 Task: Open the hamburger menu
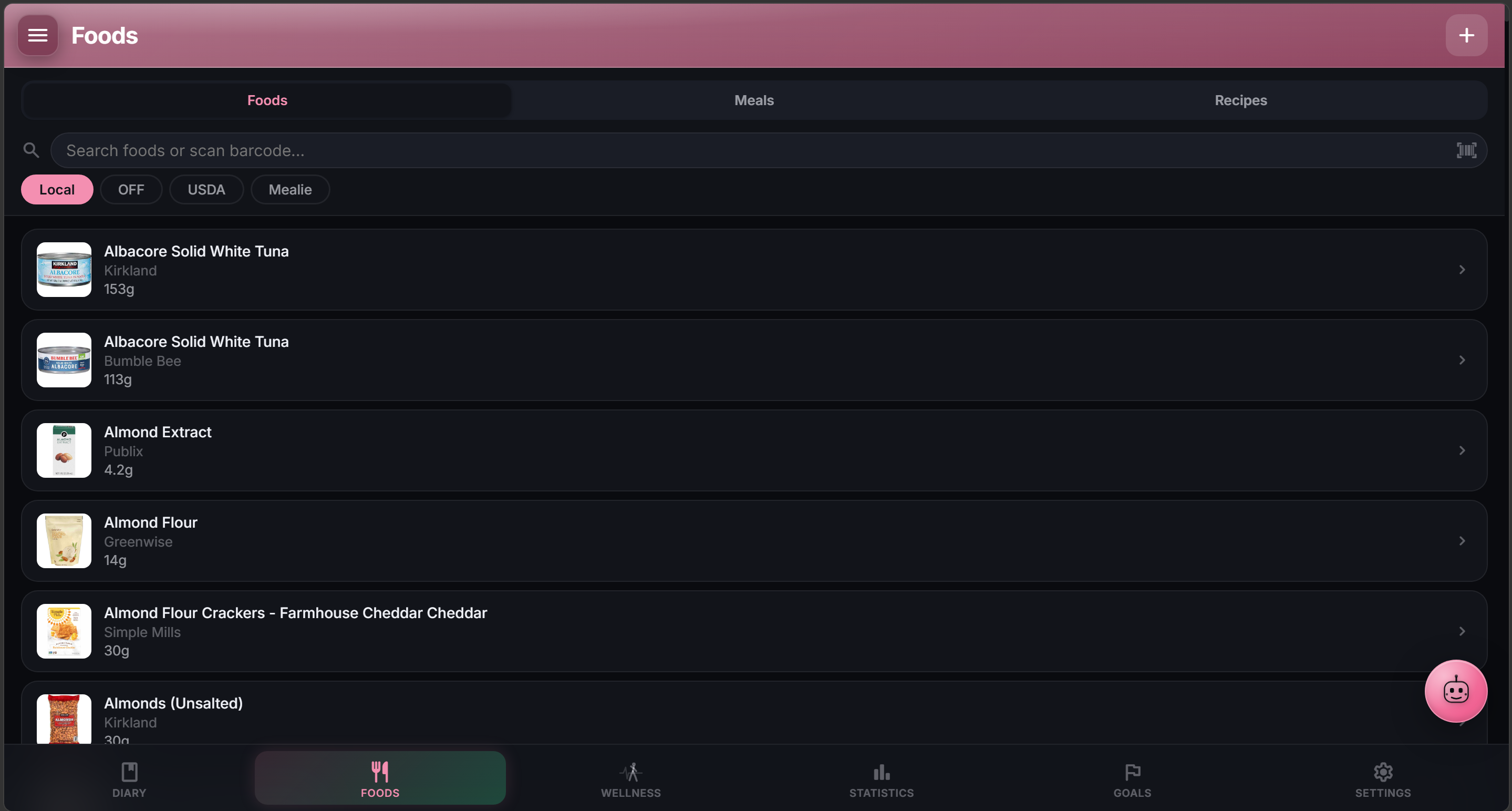38,35
